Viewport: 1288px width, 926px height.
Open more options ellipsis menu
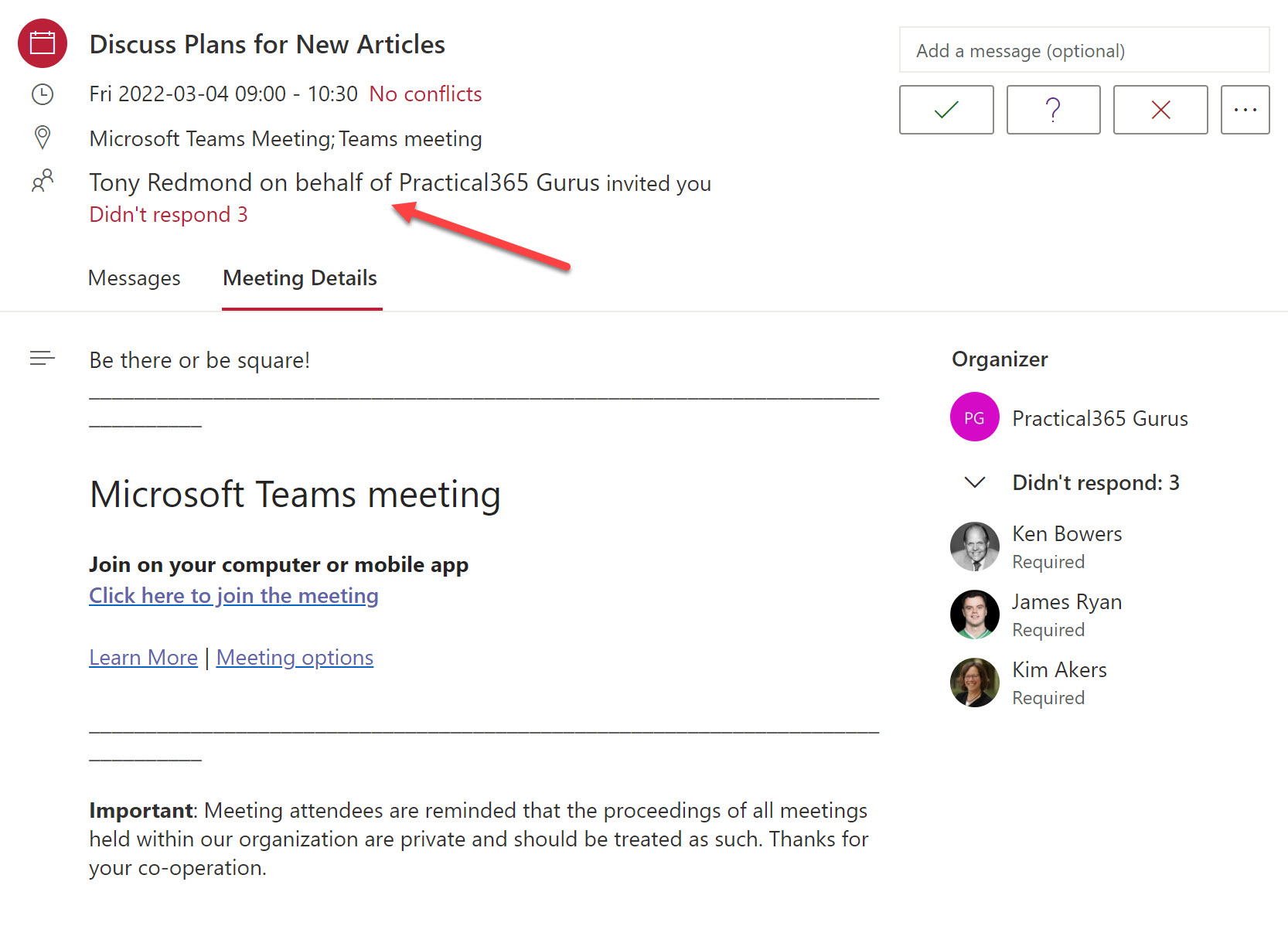click(x=1245, y=110)
